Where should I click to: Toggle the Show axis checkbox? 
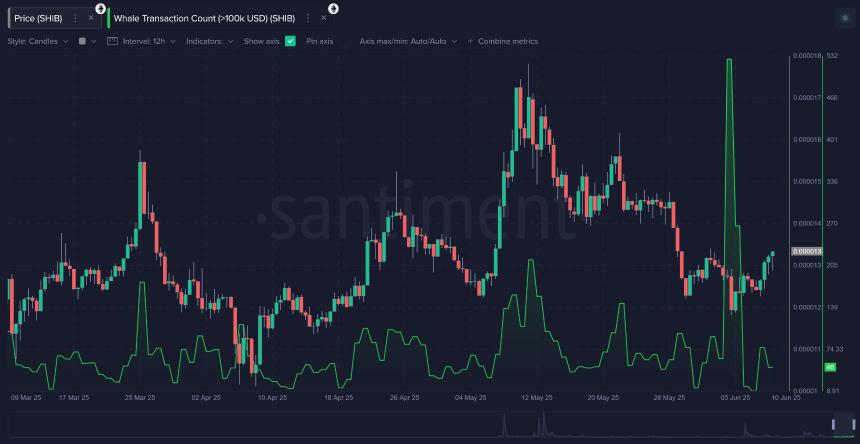(290, 41)
